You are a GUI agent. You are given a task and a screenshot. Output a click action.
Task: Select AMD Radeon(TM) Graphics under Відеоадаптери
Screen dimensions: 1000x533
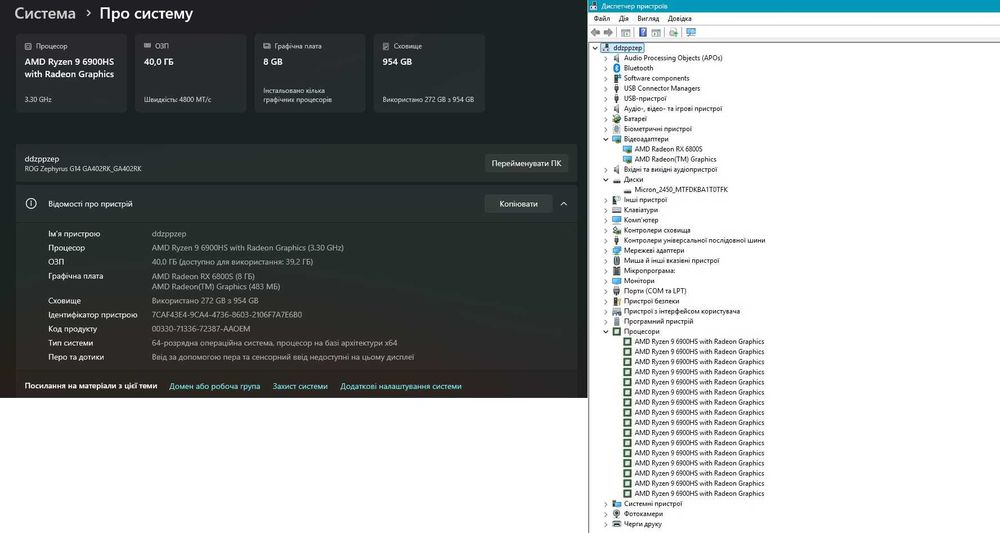(675, 159)
